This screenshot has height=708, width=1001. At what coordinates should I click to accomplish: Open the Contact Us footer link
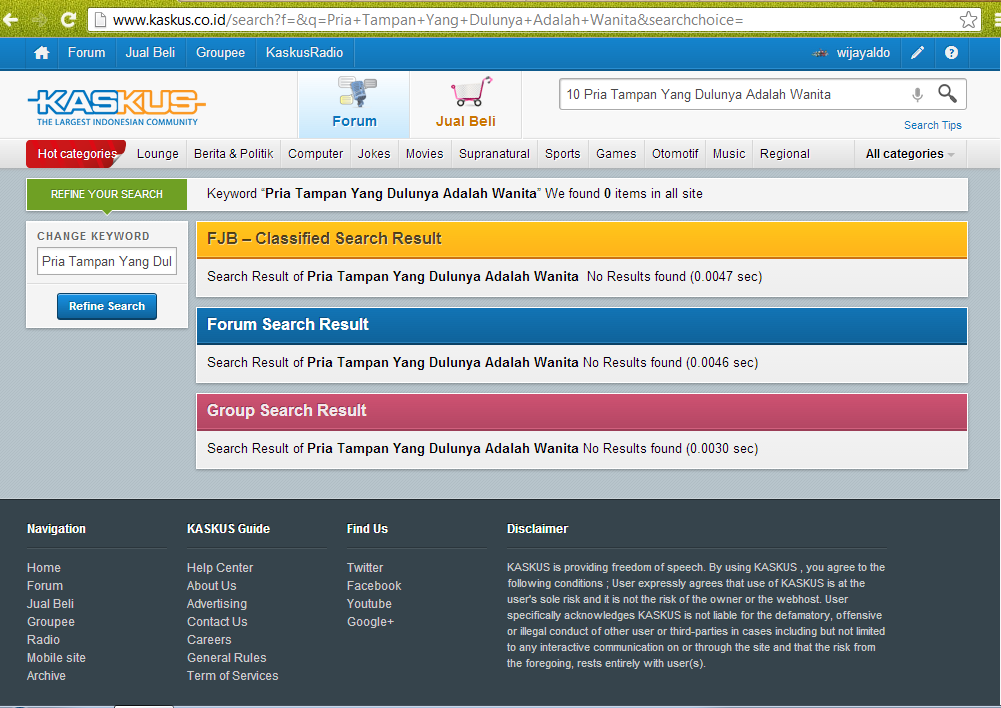[x=216, y=622]
